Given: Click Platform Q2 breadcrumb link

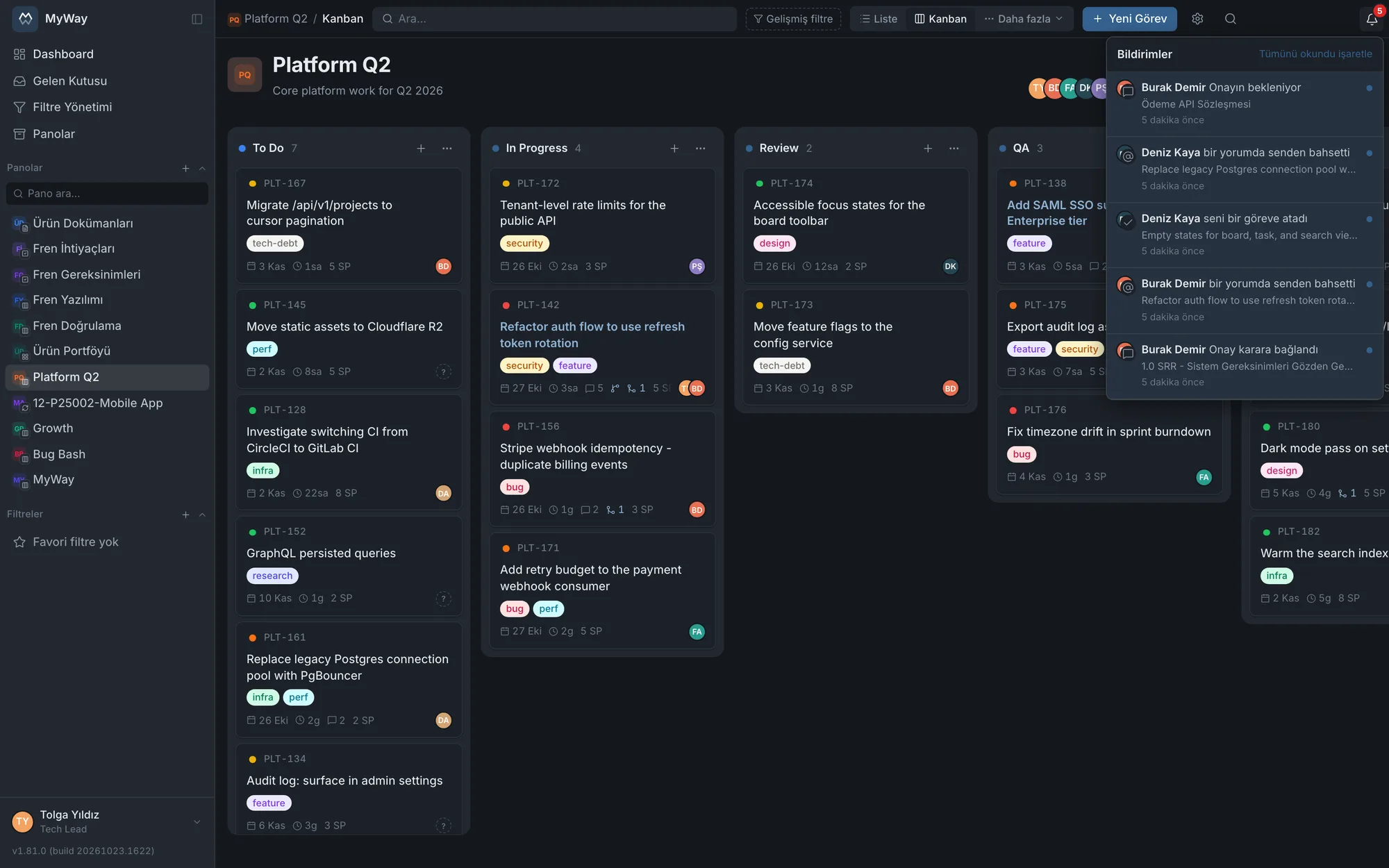Looking at the screenshot, I should point(276,19).
